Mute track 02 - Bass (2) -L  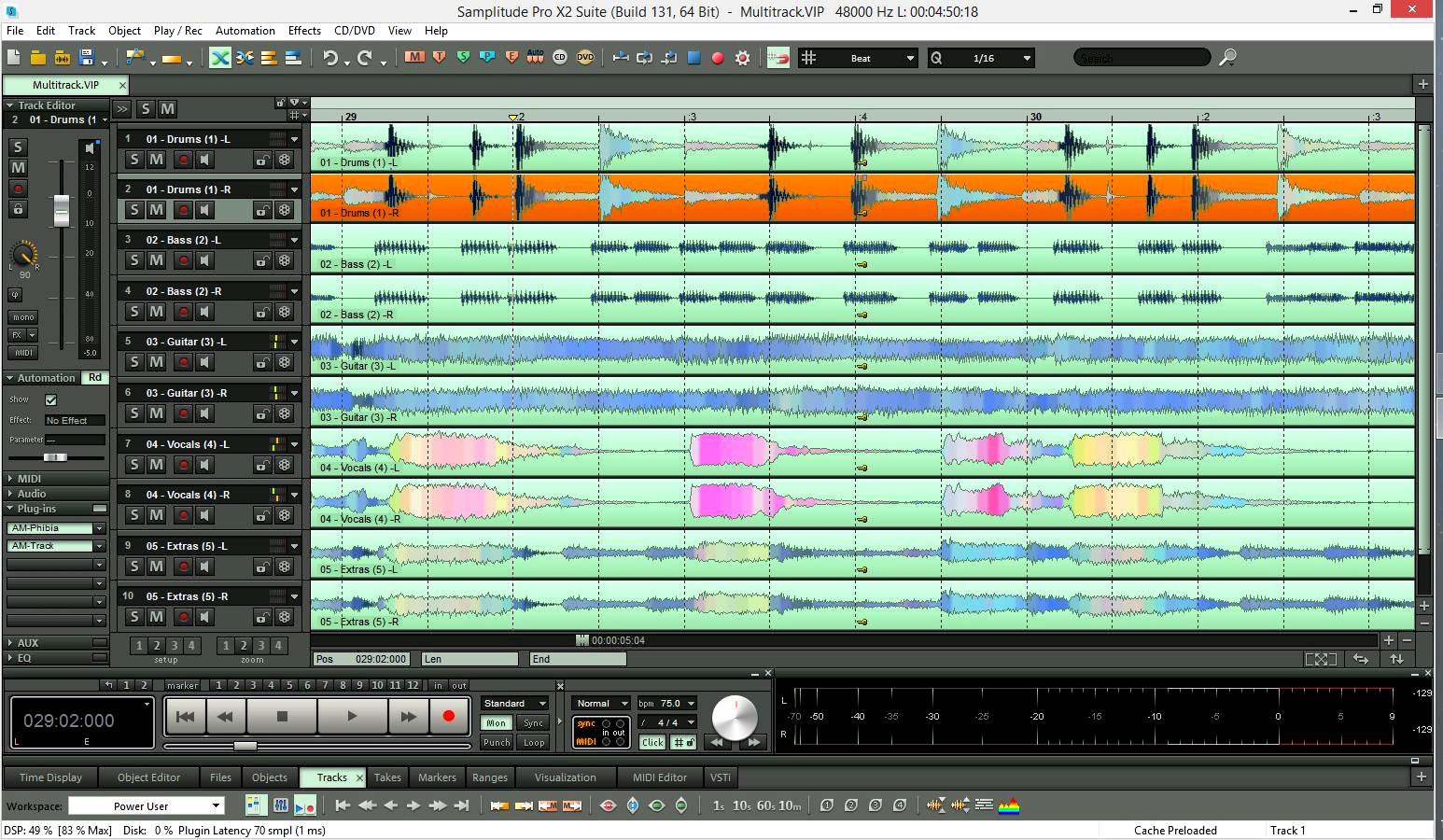point(156,260)
